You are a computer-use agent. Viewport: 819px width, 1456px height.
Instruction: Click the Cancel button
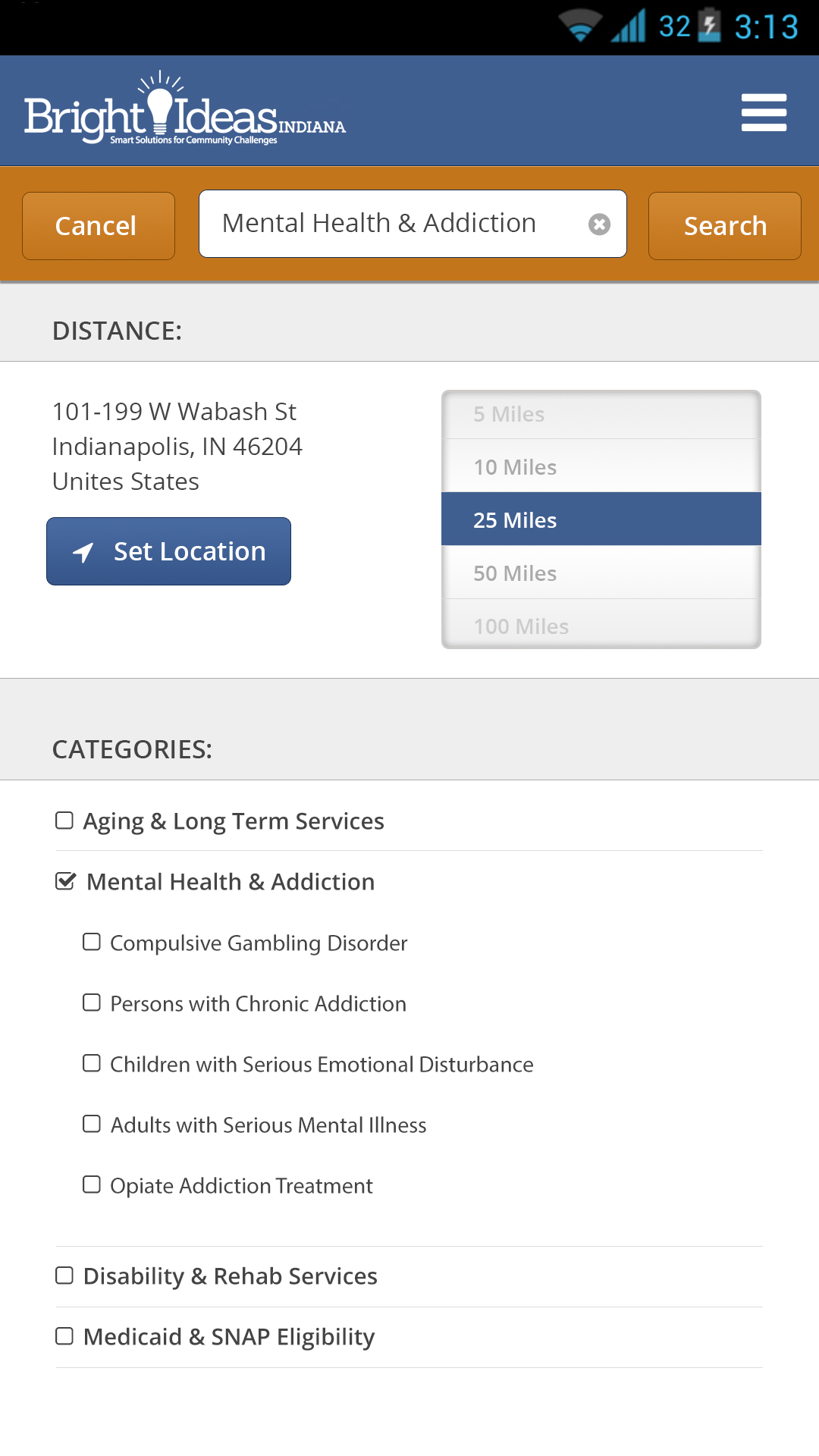pos(99,226)
